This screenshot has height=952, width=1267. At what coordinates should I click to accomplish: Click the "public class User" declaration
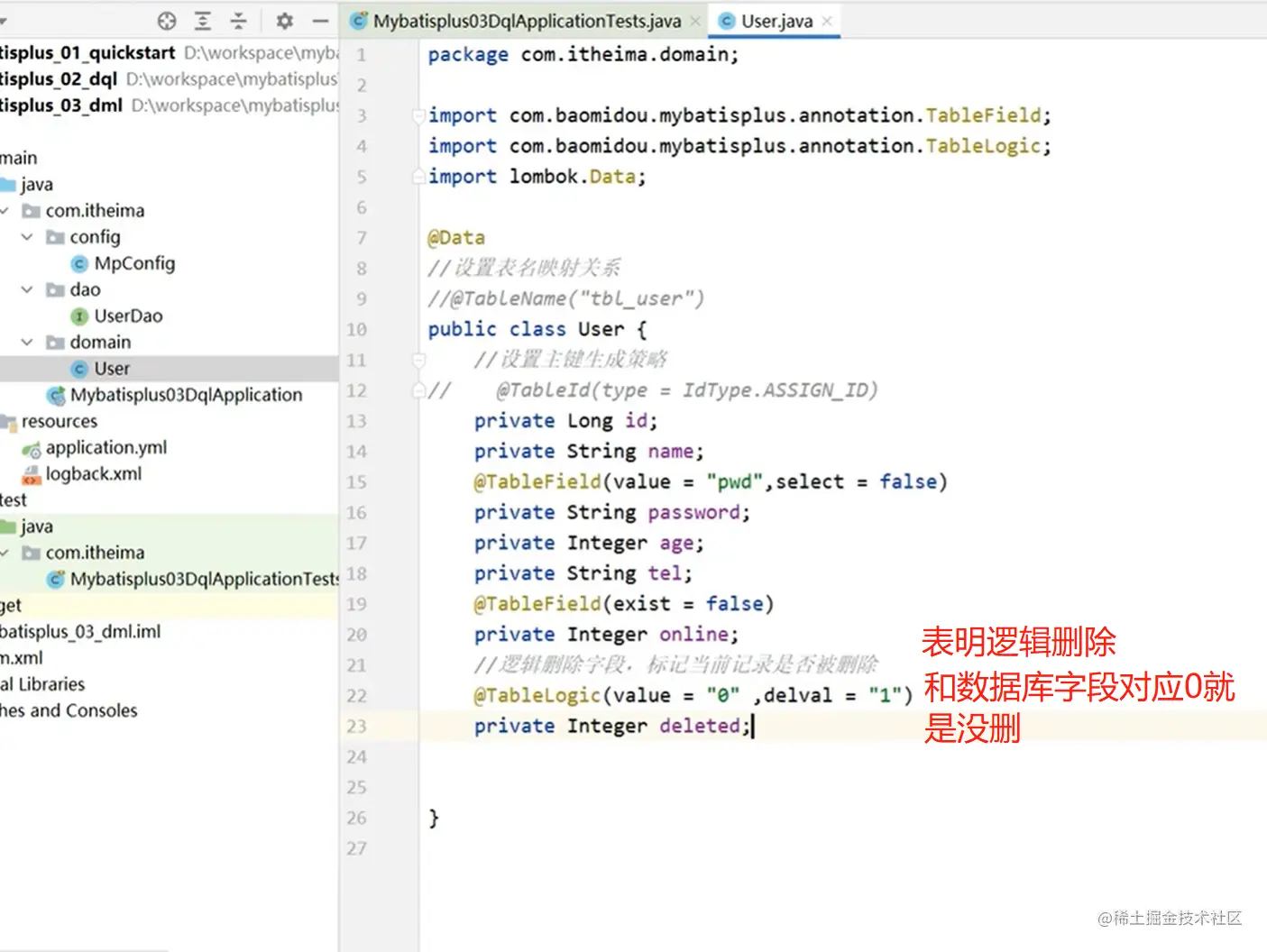[x=526, y=329]
